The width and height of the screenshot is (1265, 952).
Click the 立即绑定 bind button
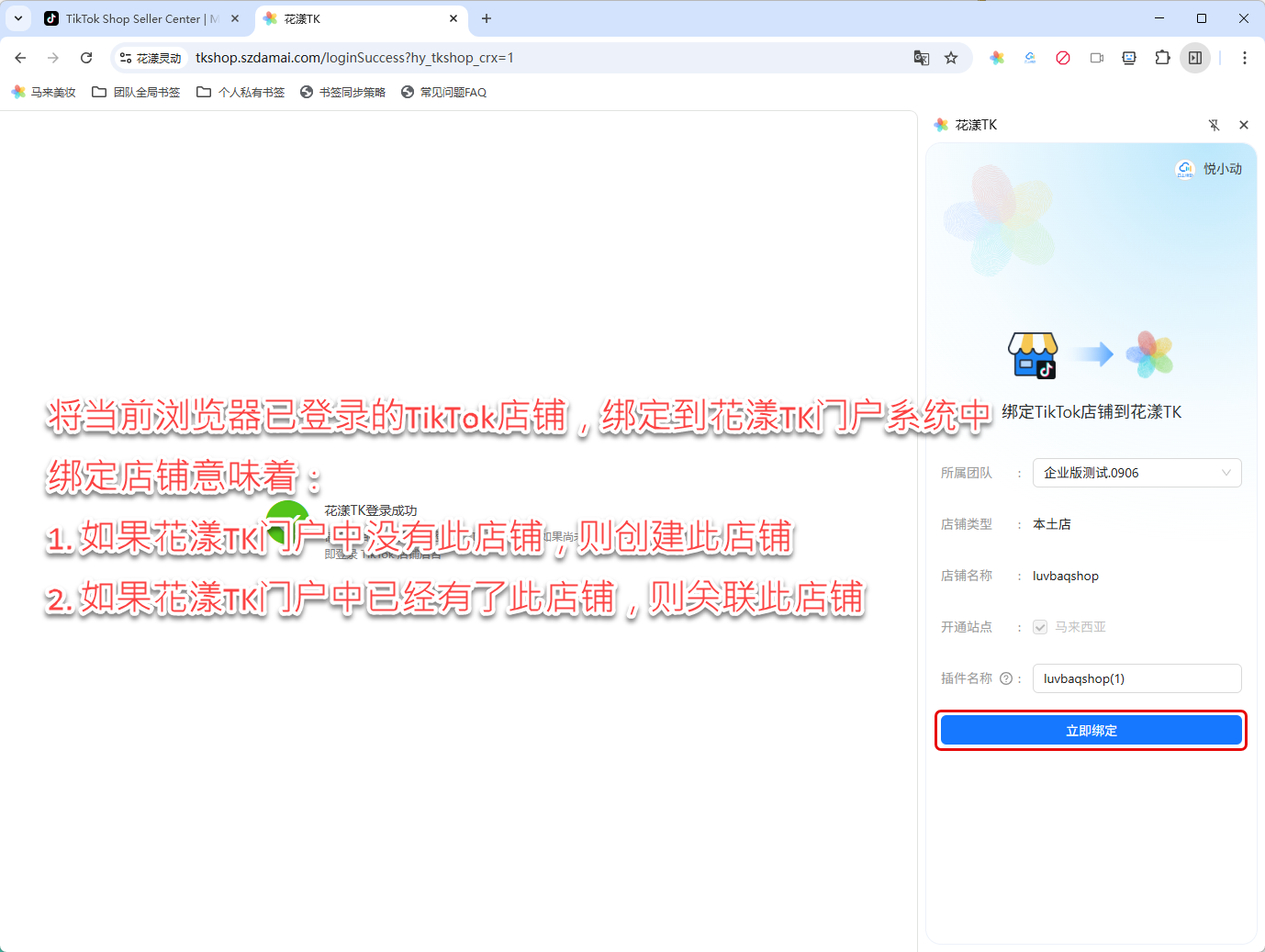pos(1091,731)
